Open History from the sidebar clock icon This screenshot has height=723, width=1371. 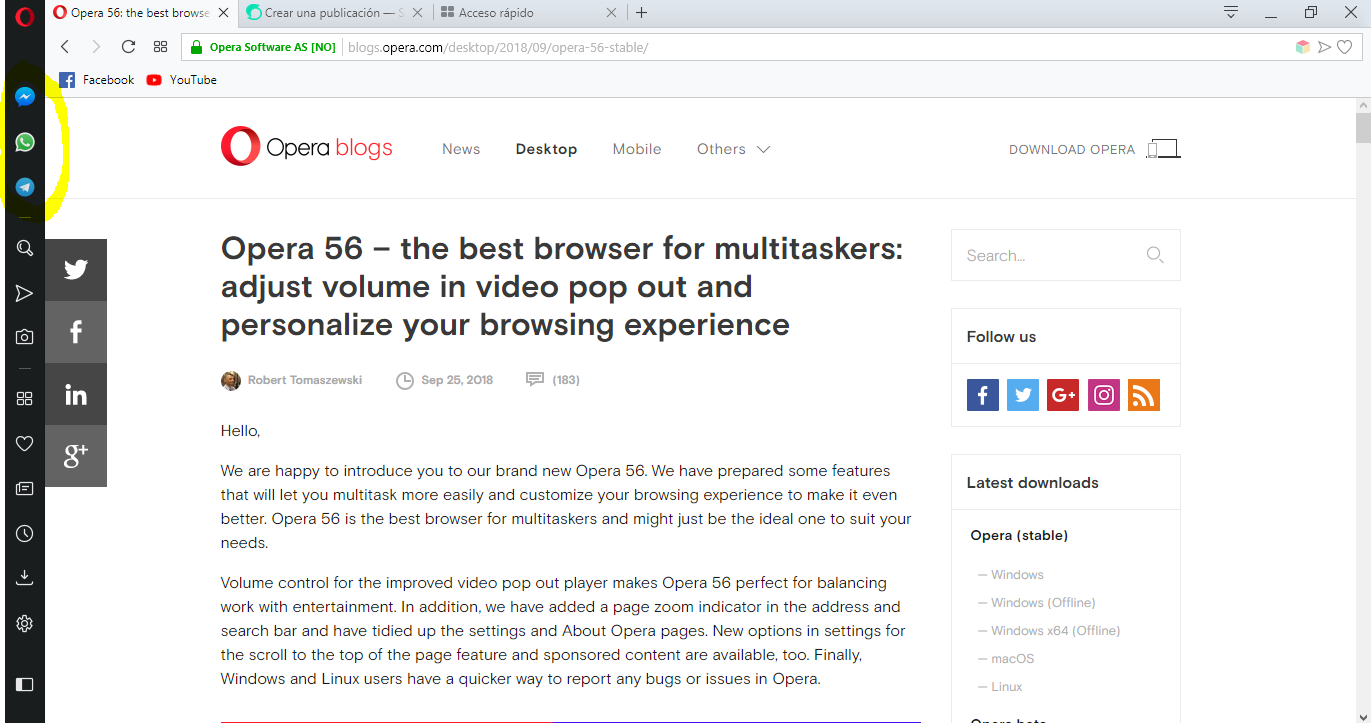point(25,534)
